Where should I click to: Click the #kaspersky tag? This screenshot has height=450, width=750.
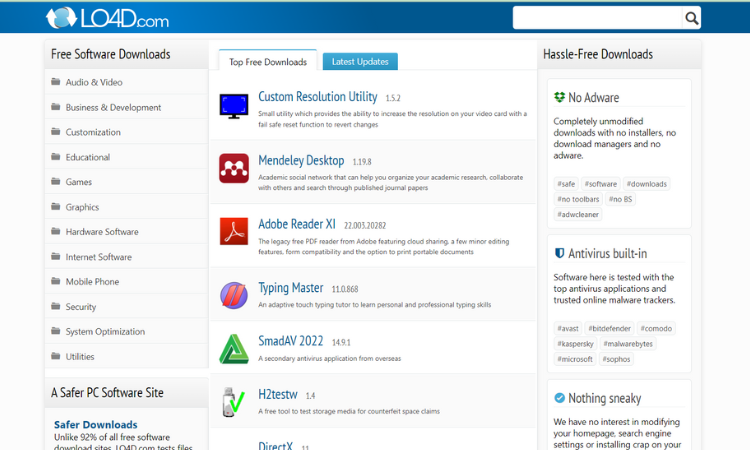(x=575, y=343)
